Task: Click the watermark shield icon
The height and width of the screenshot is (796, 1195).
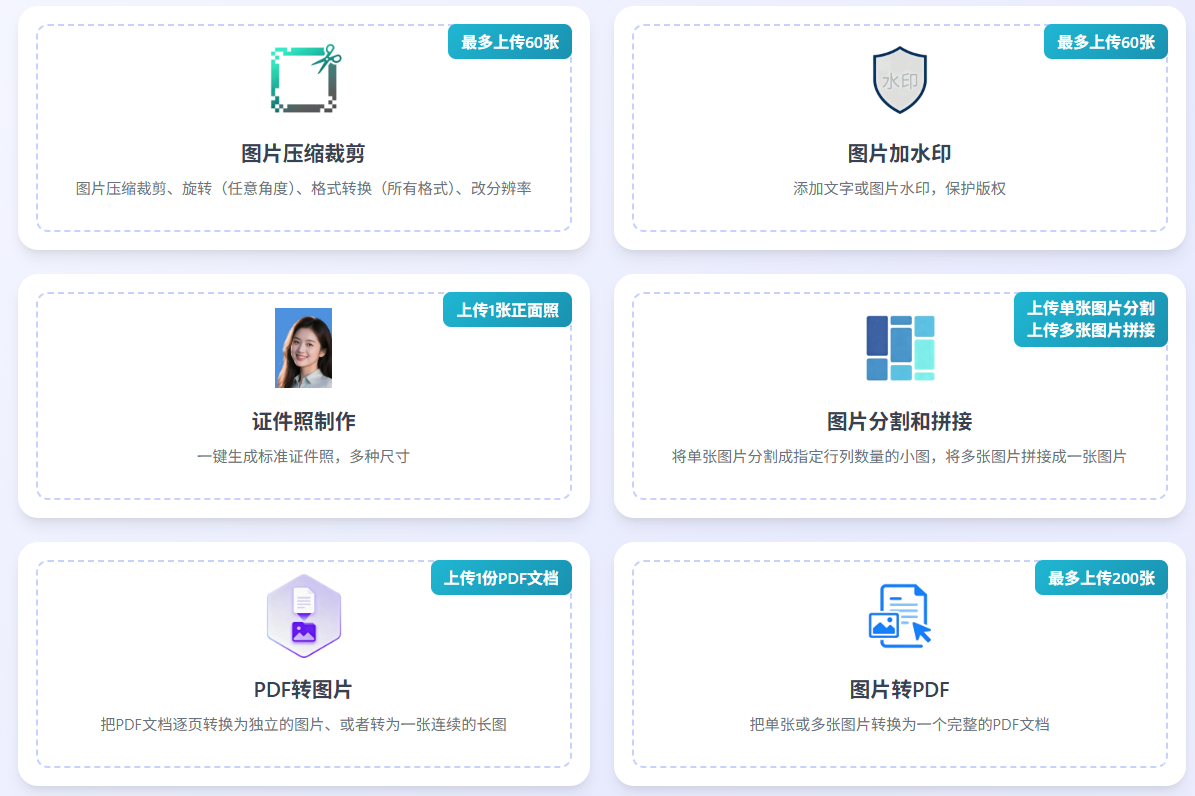Action: pos(899,80)
